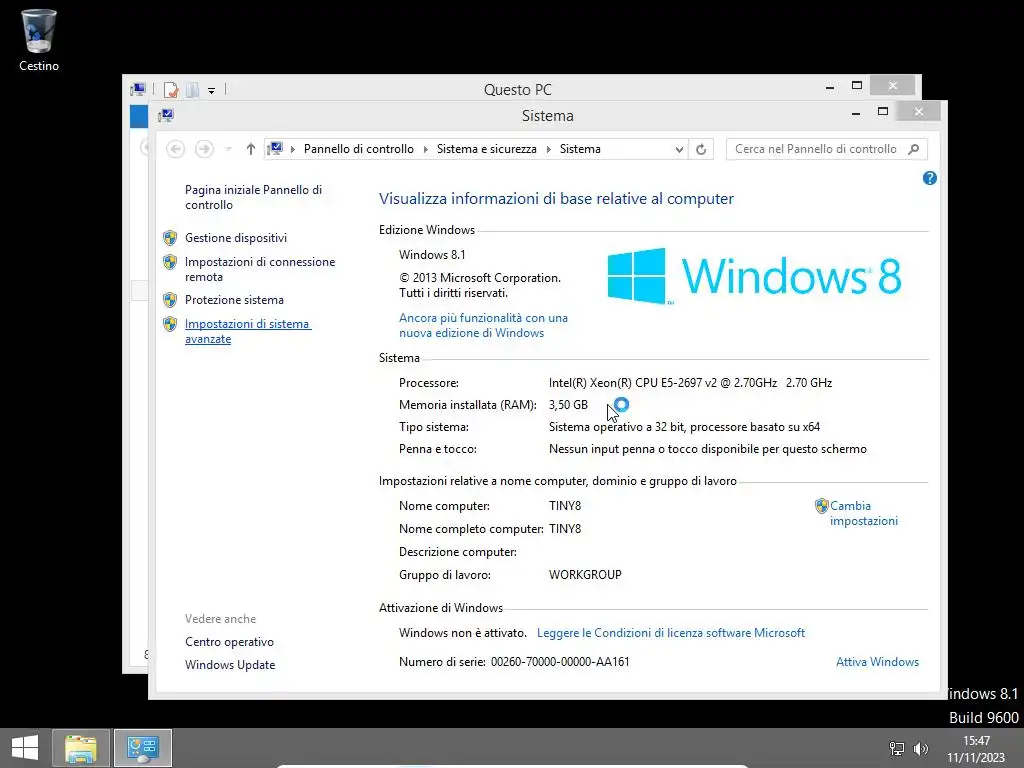Click shield icon beside 'Impostazioni di sistema avanzate'

coord(170,324)
